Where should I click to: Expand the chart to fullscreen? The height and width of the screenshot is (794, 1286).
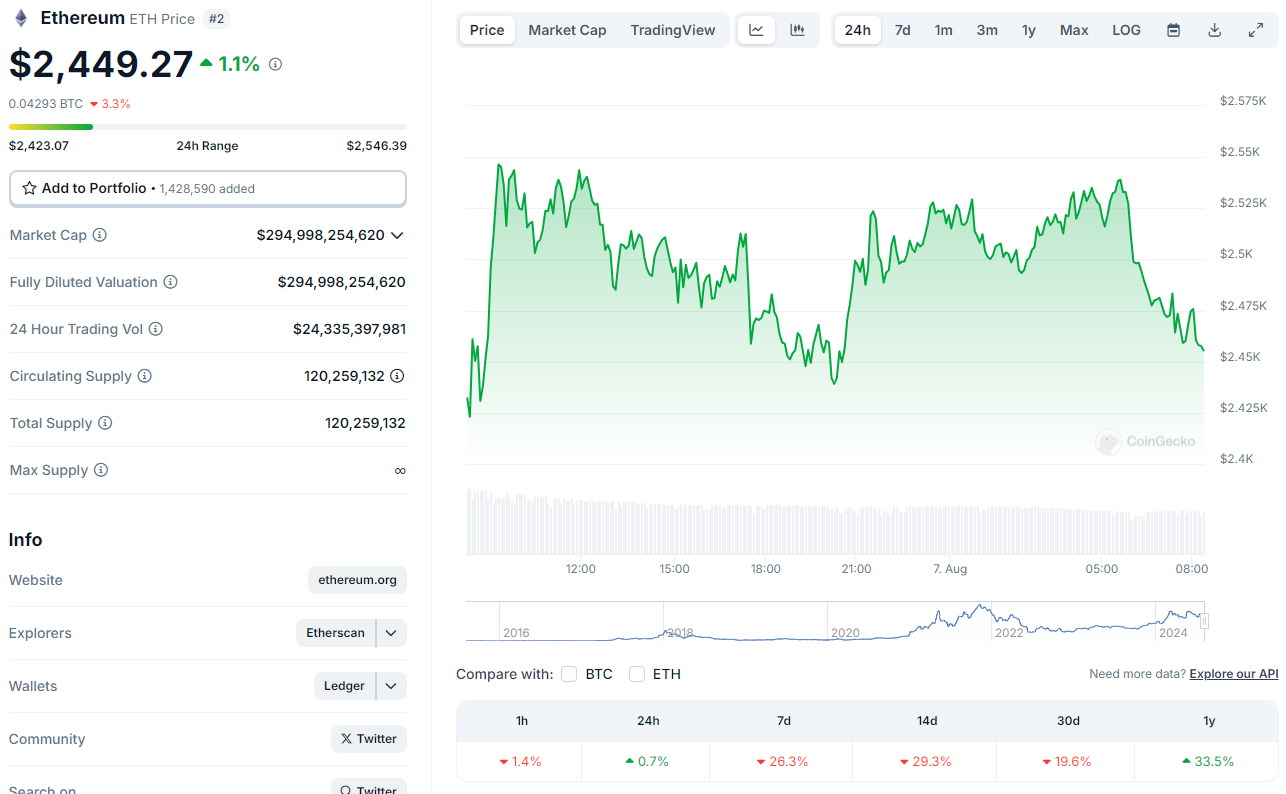coord(1256,30)
